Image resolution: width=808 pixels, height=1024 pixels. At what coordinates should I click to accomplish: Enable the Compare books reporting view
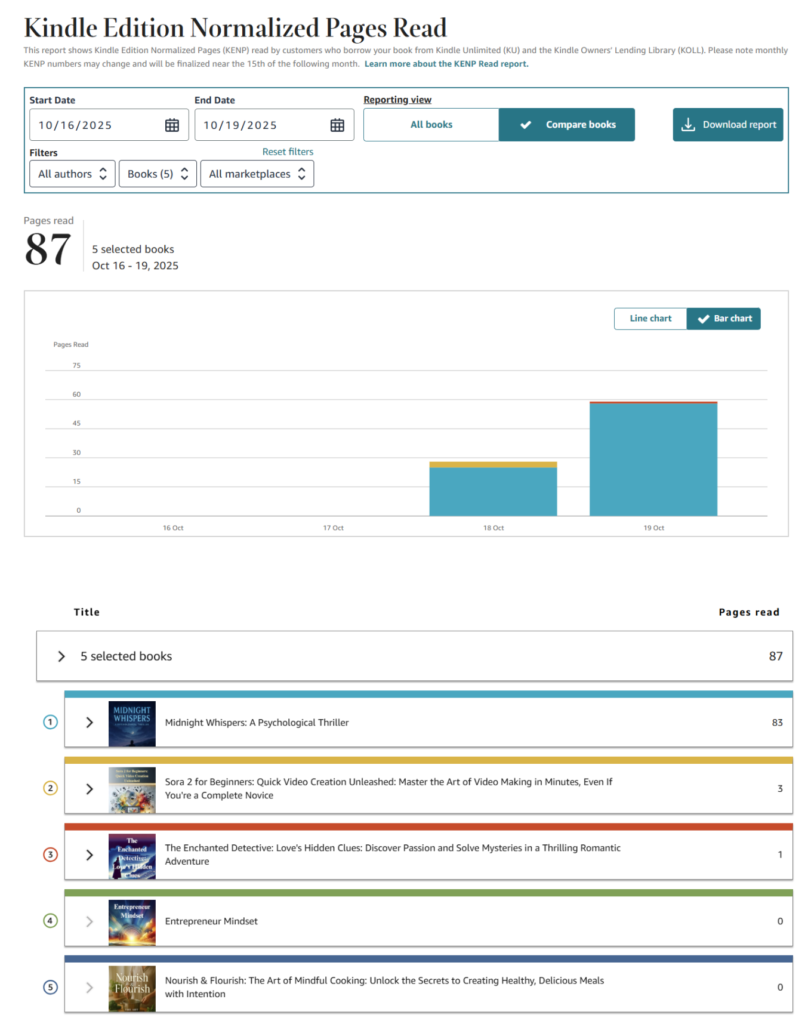pyautogui.click(x=567, y=125)
